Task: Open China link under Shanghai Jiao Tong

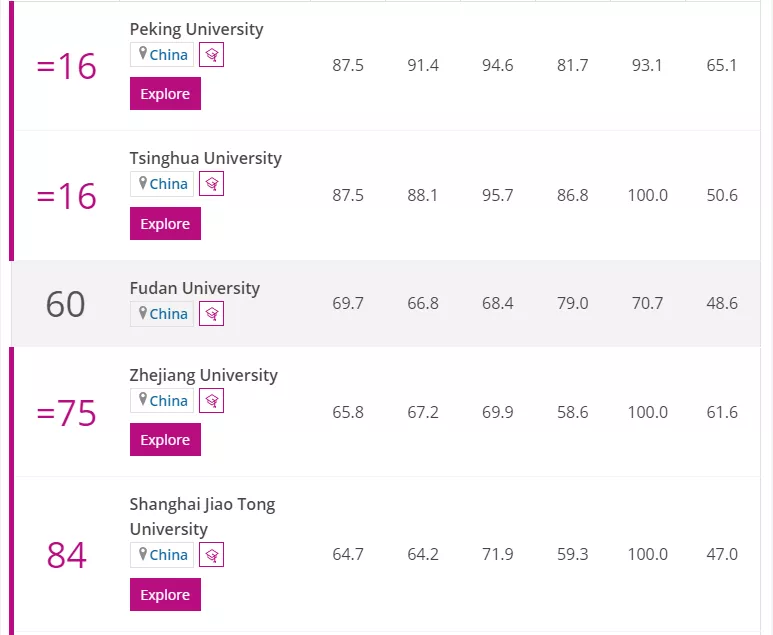Action: tap(169, 555)
